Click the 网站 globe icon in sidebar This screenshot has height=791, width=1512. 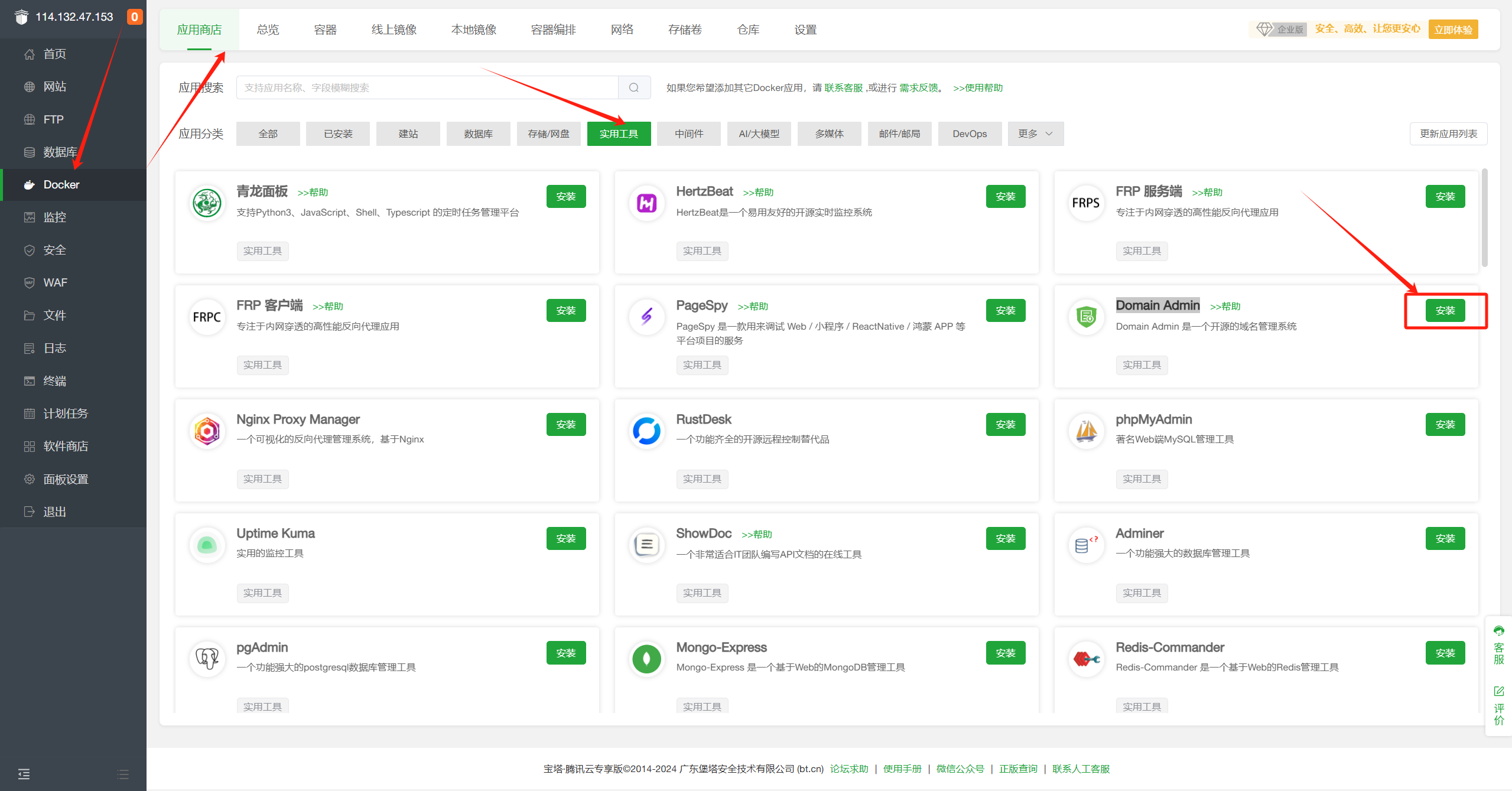(30, 87)
